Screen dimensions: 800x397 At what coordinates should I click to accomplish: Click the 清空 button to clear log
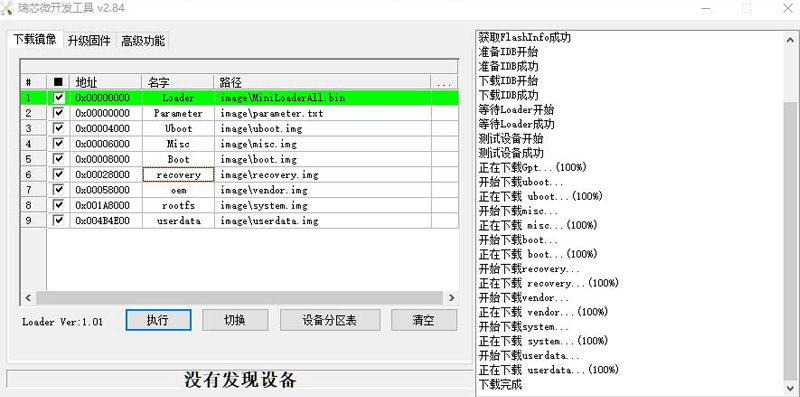(423, 320)
